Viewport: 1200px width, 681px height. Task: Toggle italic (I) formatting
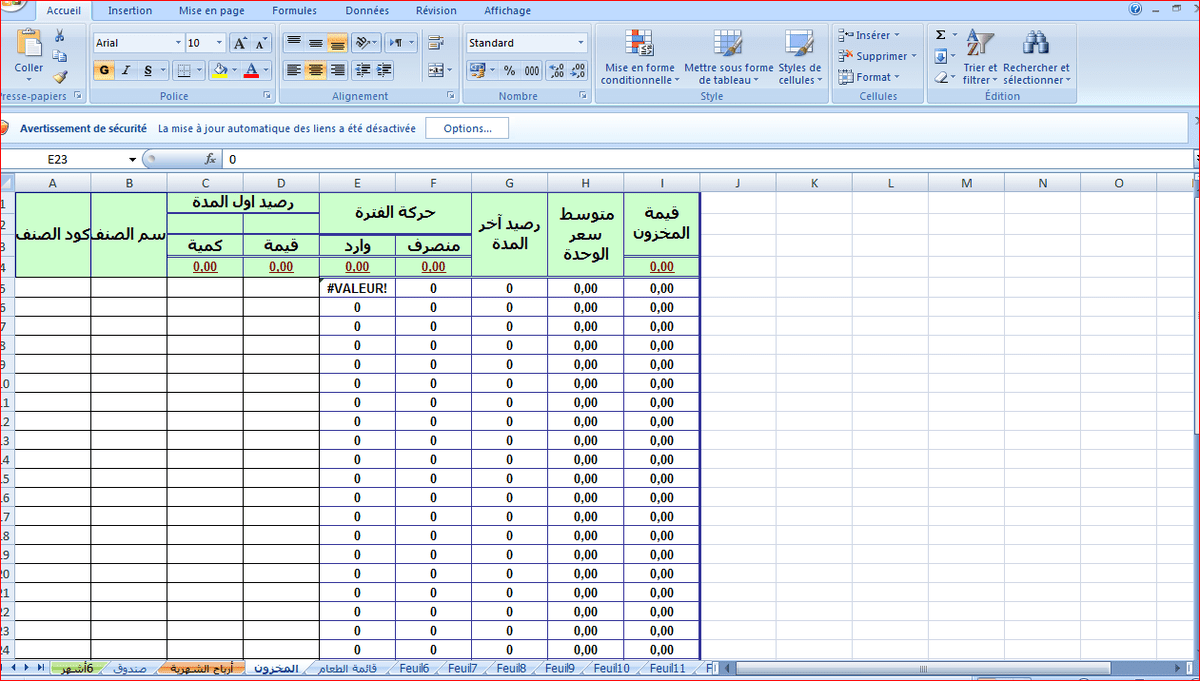[127, 71]
